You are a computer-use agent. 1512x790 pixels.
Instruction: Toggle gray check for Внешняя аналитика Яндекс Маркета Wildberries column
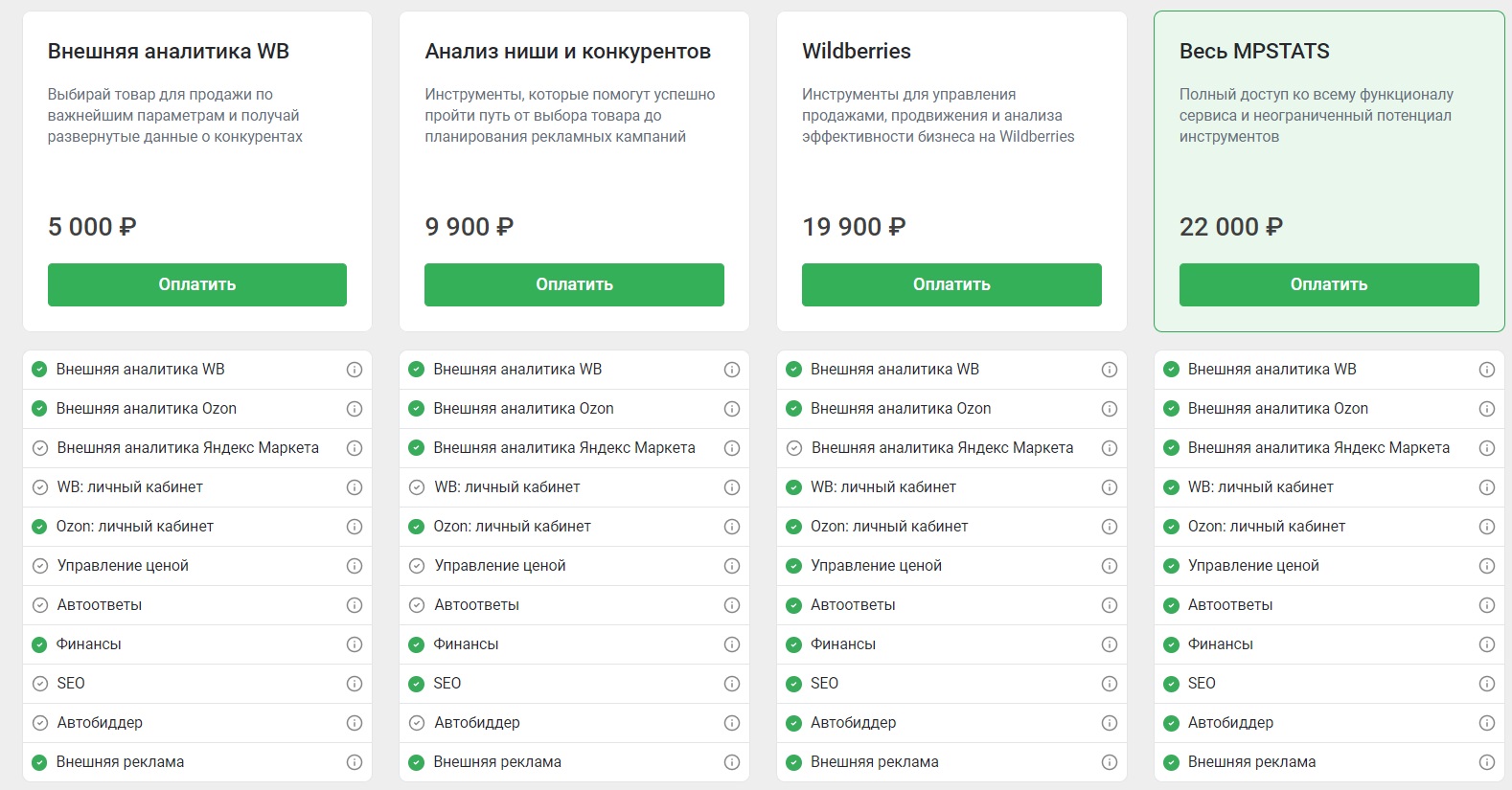tap(792, 447)
